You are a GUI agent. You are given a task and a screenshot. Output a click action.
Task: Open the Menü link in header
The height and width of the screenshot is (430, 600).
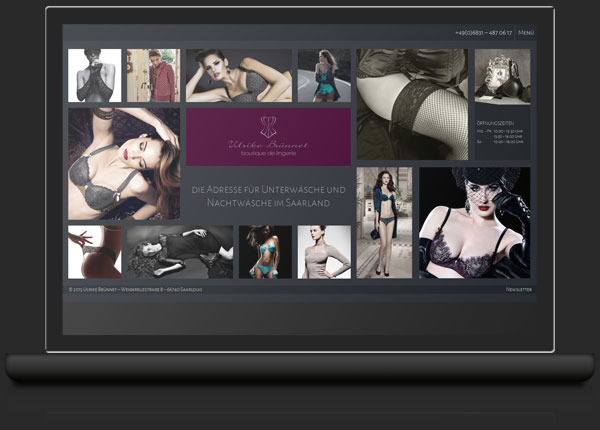tap(526, 33)
